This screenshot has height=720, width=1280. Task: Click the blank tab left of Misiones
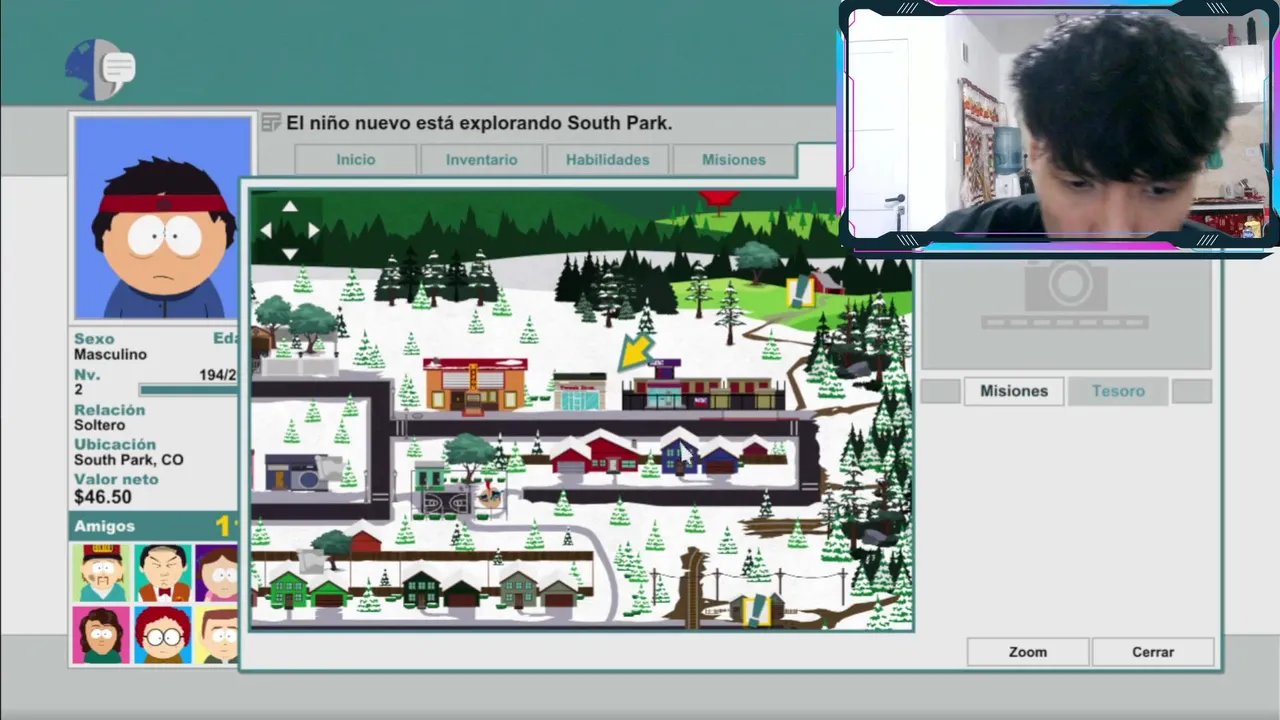941,391
